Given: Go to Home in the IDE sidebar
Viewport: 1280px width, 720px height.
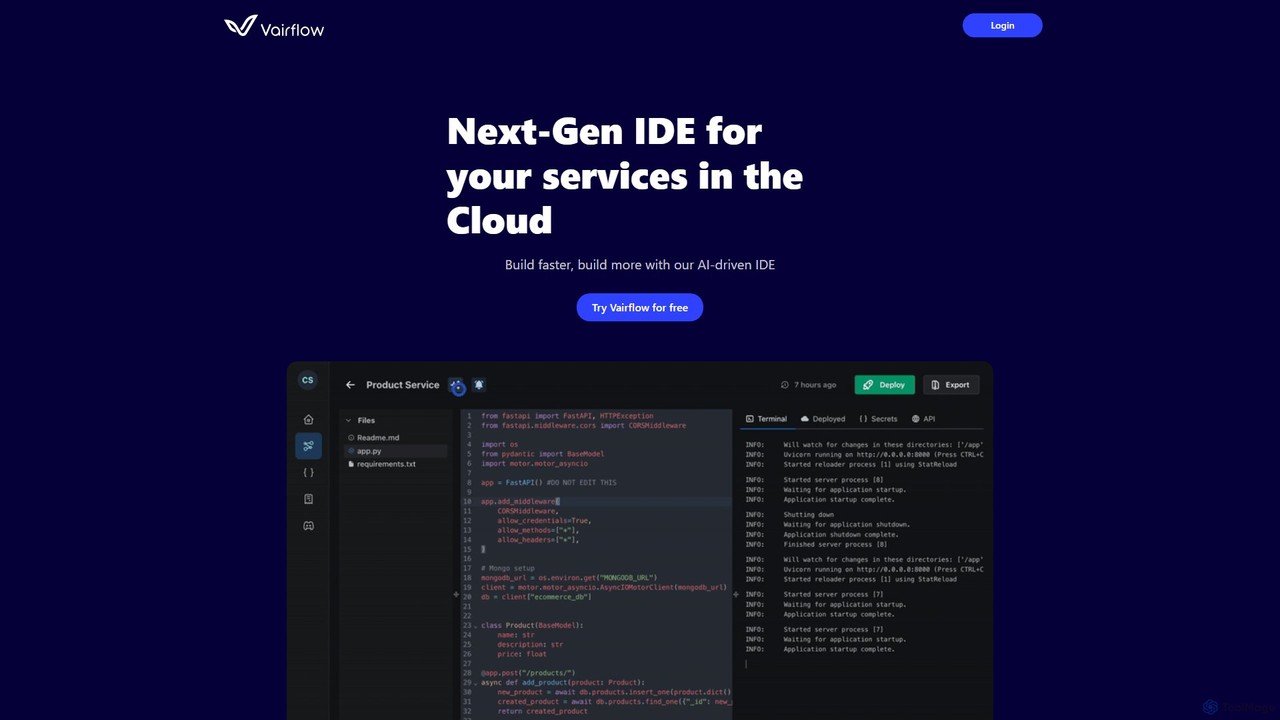Looking at the screenshot, I should [x=308, y=420].
